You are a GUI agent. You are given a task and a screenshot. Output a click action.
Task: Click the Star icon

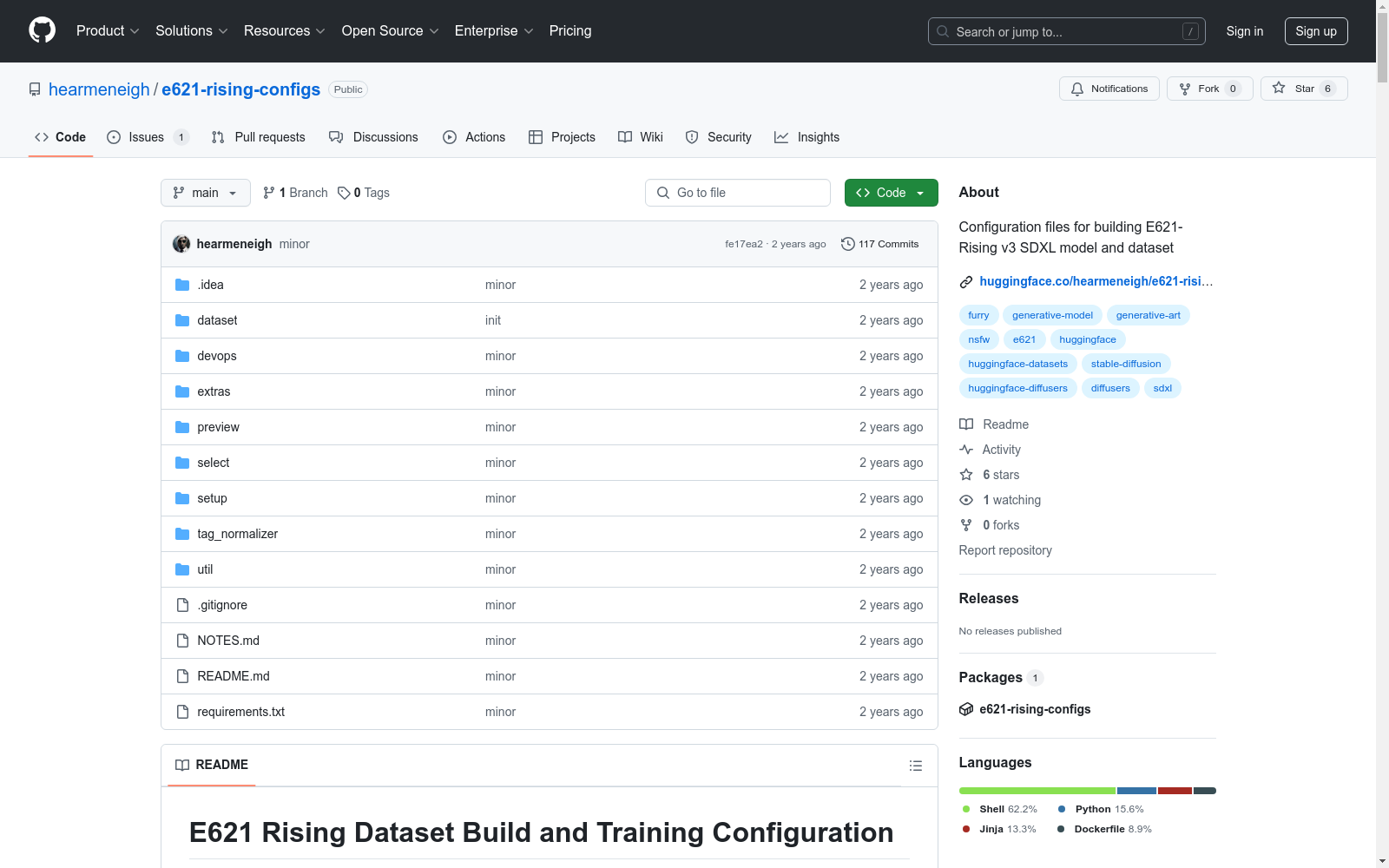pos(1279,88)
